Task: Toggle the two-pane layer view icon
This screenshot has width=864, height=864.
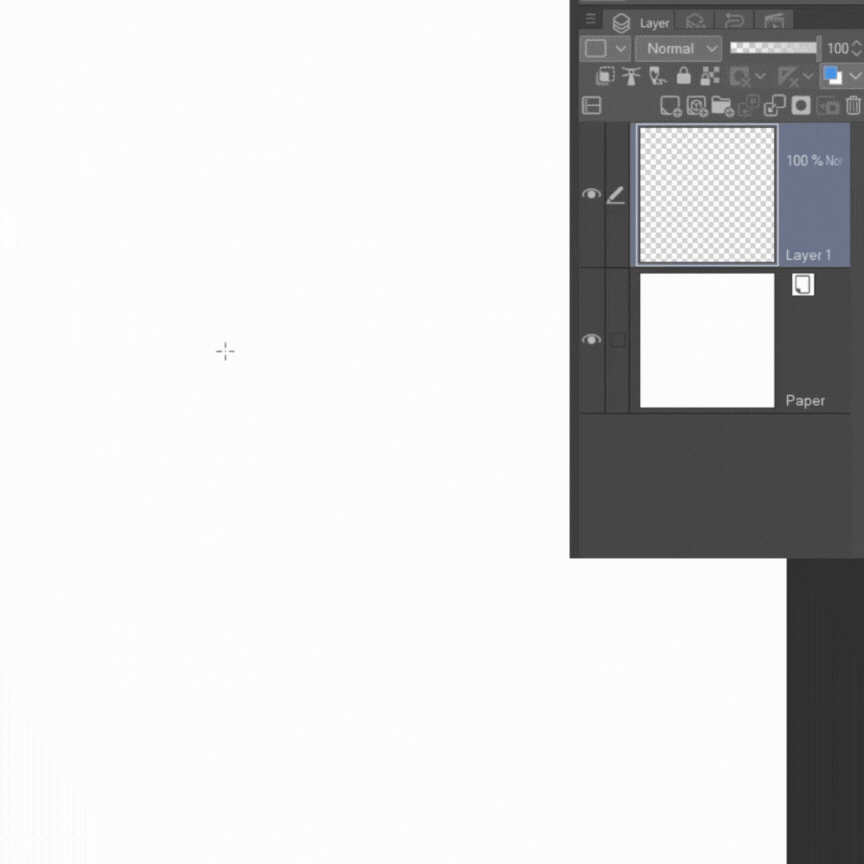Action: click(x=591, y=105)
